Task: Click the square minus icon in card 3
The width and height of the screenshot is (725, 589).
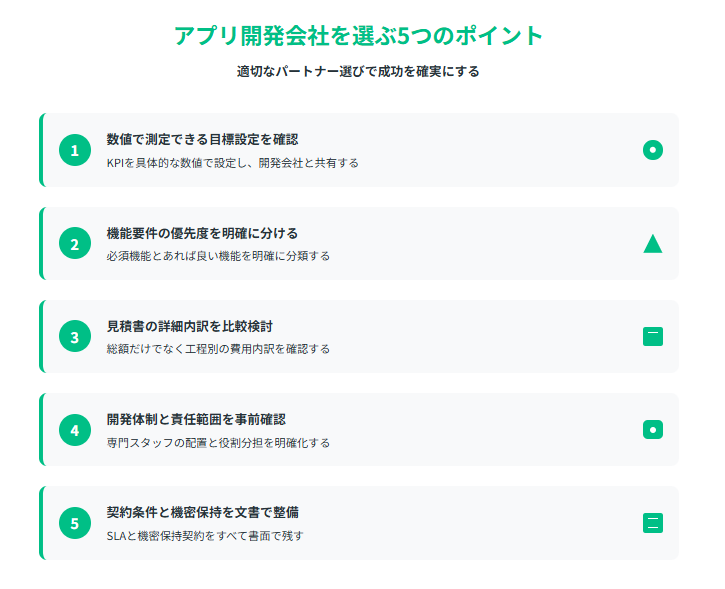Action: coord(653,337)
